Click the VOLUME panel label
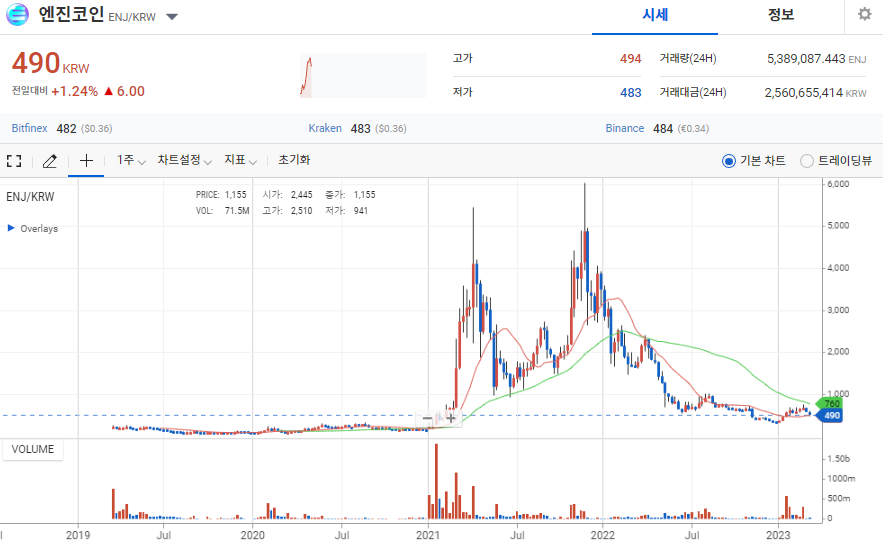This screenshot has height=546, width=883. click(x=33, y=449)
